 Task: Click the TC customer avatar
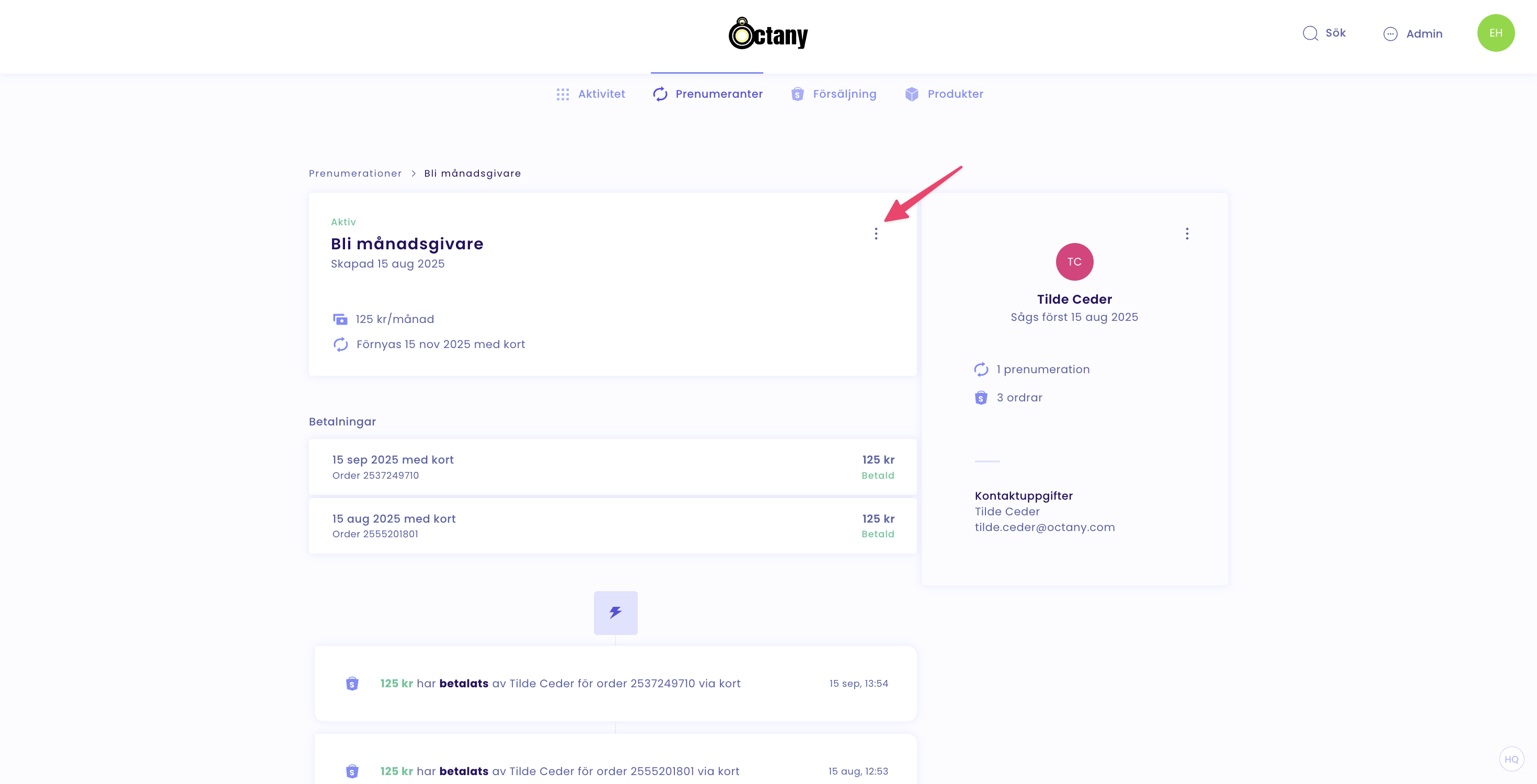(x=1074, y=261)
